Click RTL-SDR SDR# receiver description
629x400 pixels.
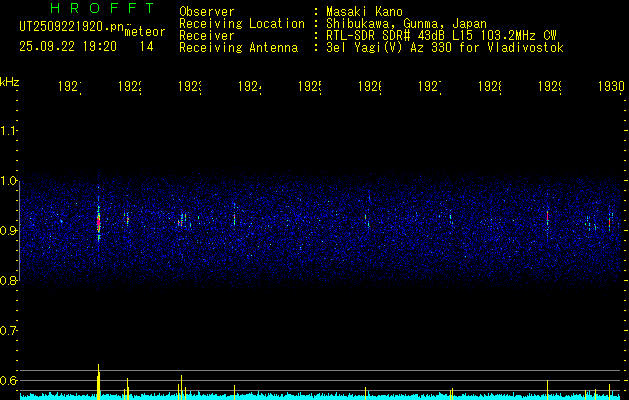[x=441, y=36]
